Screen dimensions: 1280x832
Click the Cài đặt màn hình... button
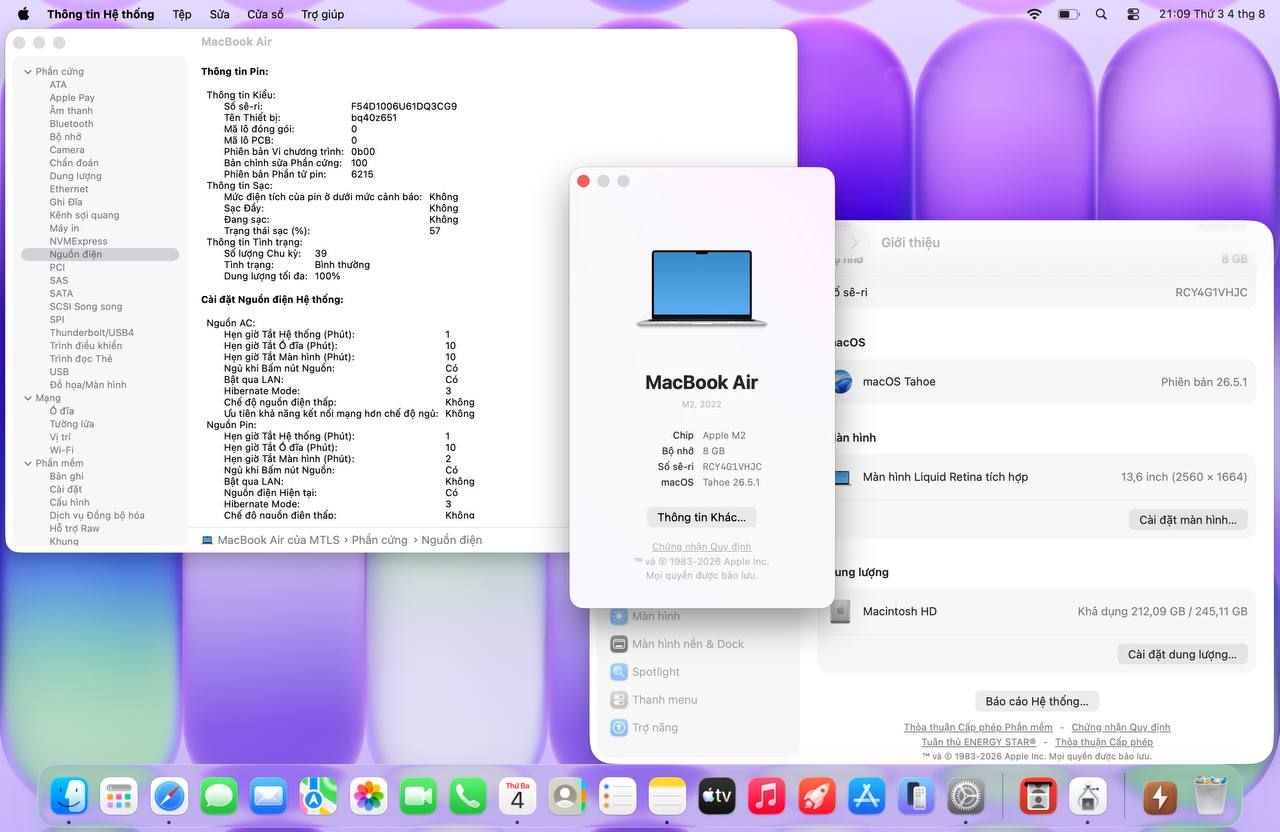1188,520
